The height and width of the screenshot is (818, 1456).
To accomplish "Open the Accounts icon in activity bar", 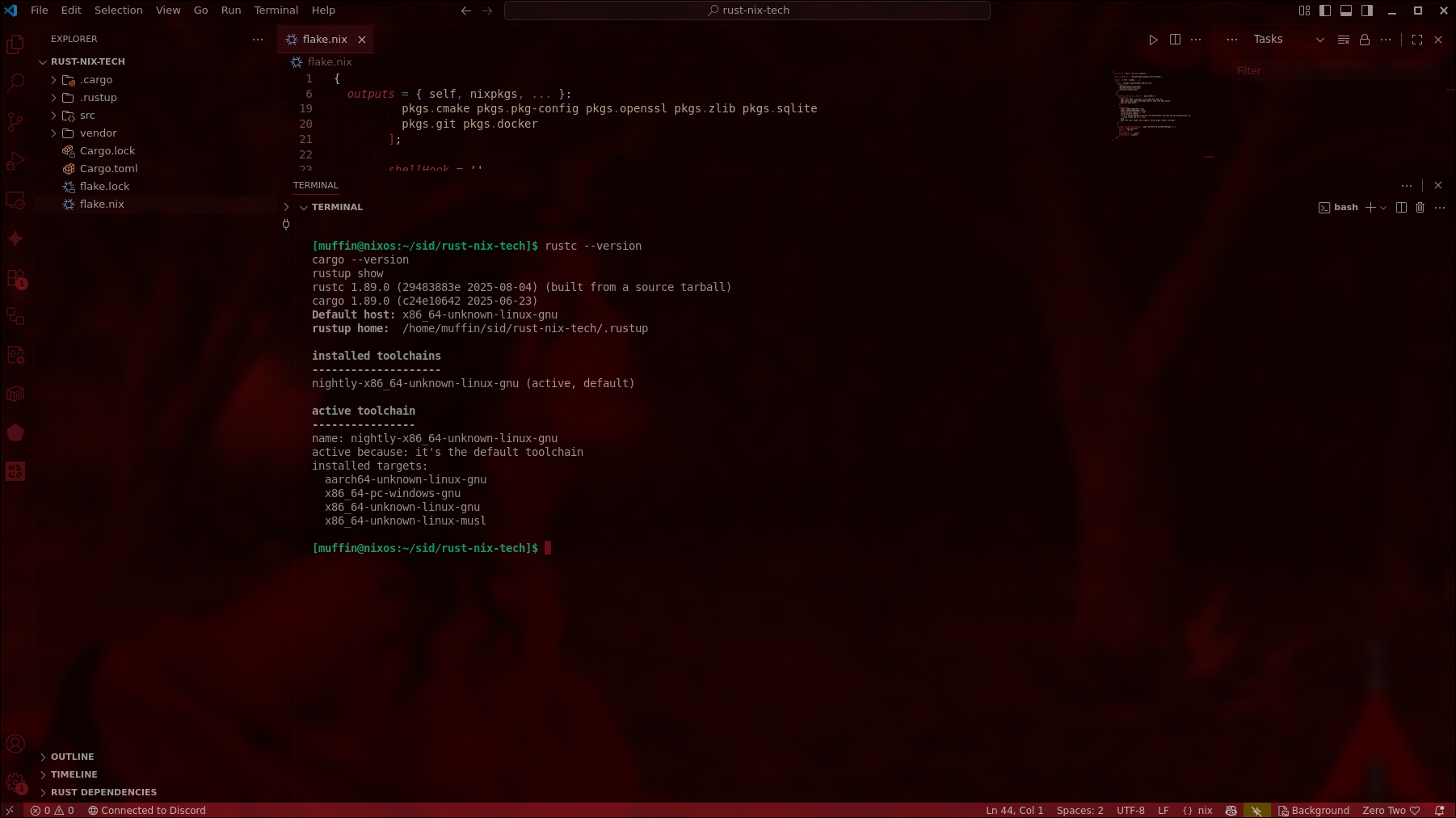I will click(15, 744).
